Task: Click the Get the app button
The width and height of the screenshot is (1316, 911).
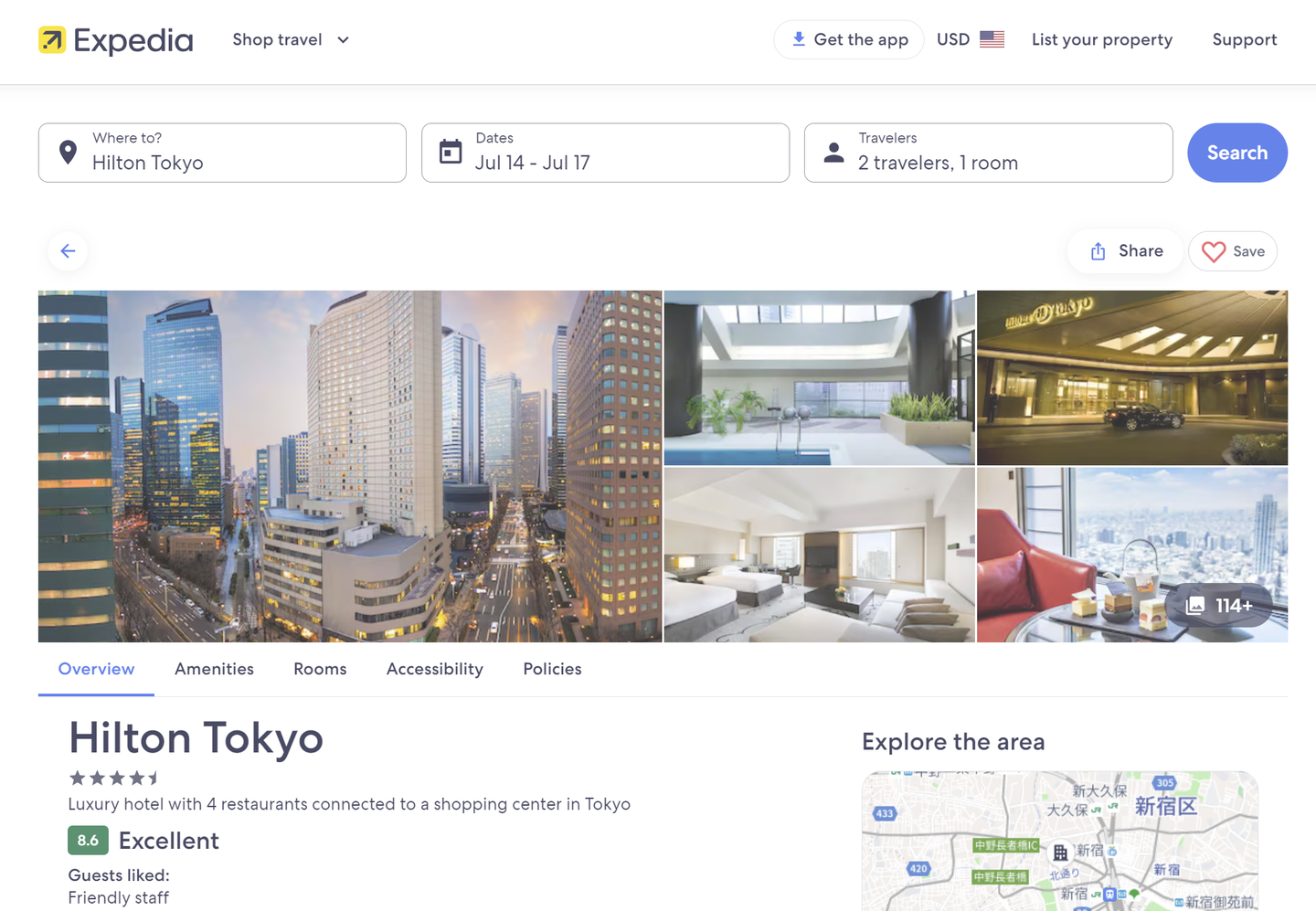Action: [x=849, y=39]
